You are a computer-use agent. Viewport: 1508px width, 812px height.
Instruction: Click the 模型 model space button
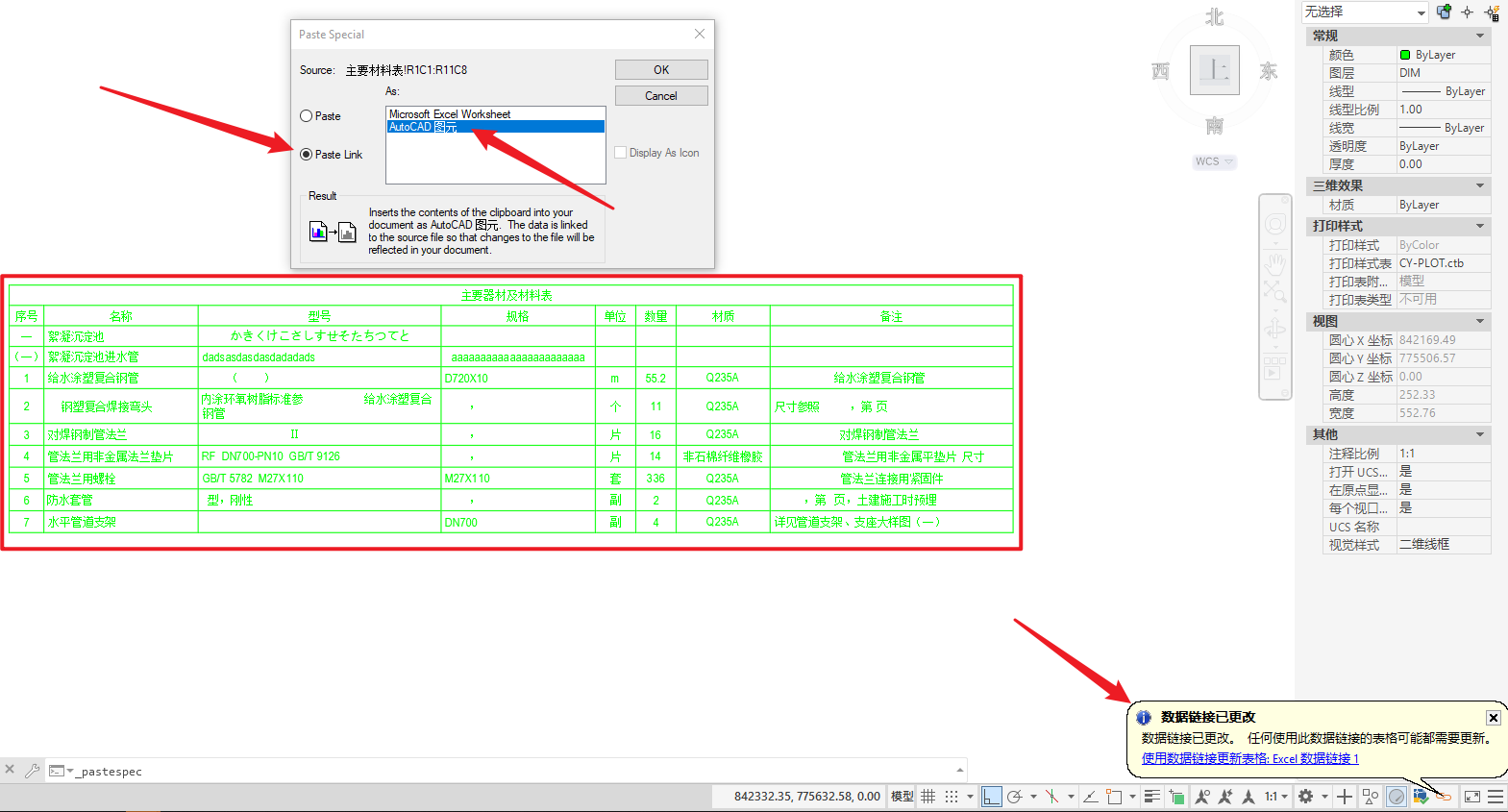pyautogui.click(x=902, y=797)
